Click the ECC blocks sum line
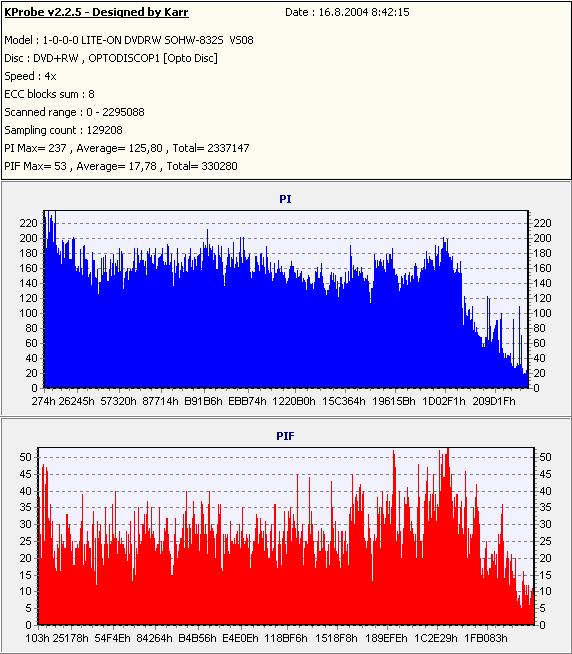Screen dimensions: 572x654 [x=49, y=94]
